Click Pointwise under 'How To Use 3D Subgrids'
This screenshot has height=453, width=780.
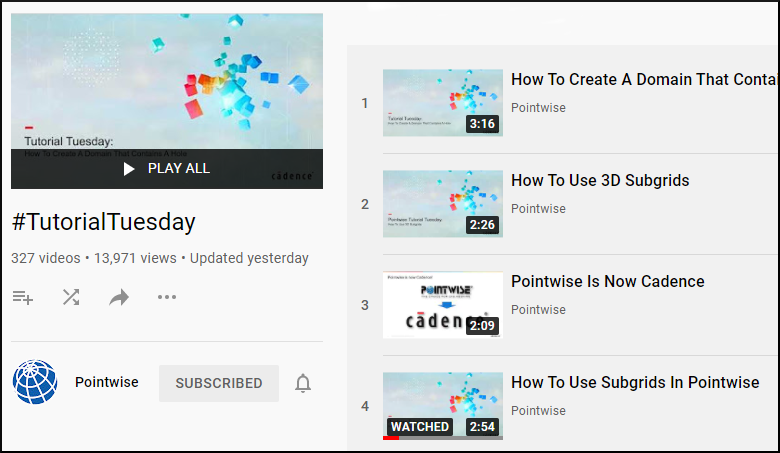538,209
